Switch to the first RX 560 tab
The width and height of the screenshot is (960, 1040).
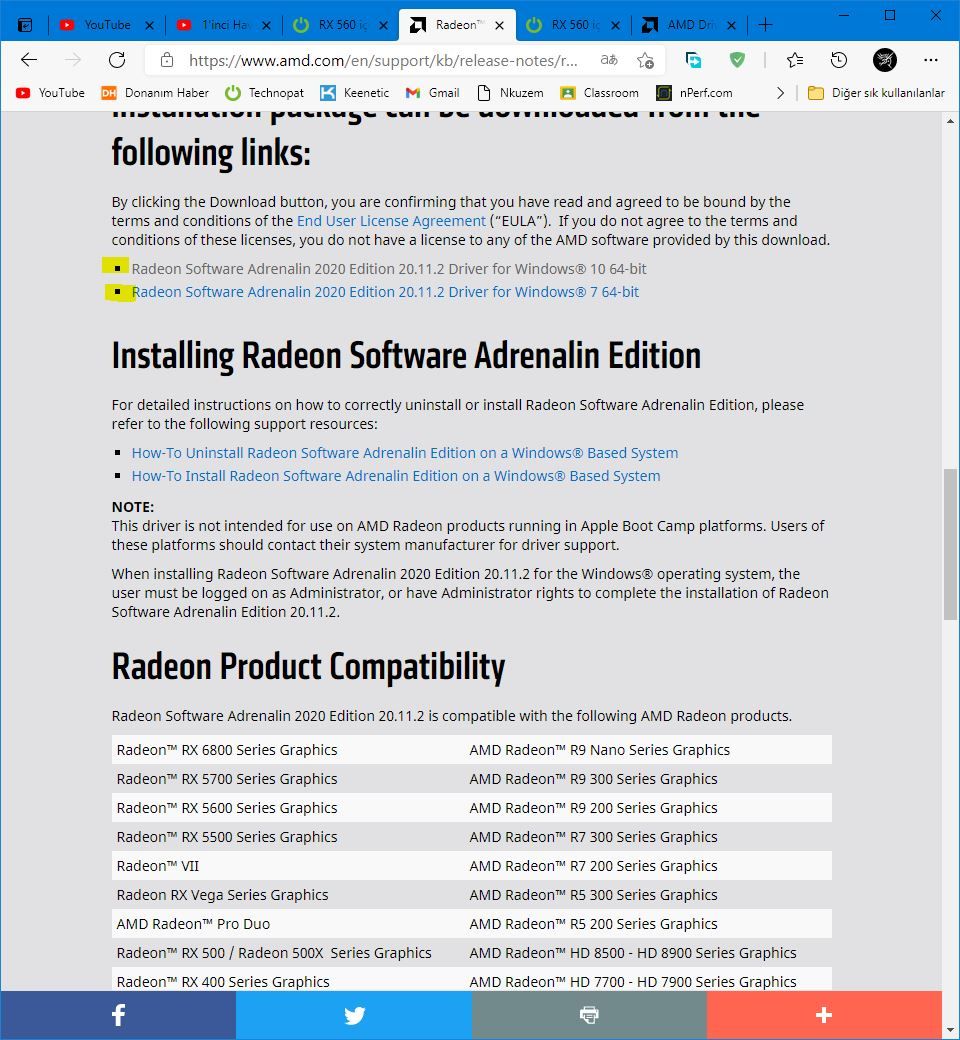click(341, 25)
